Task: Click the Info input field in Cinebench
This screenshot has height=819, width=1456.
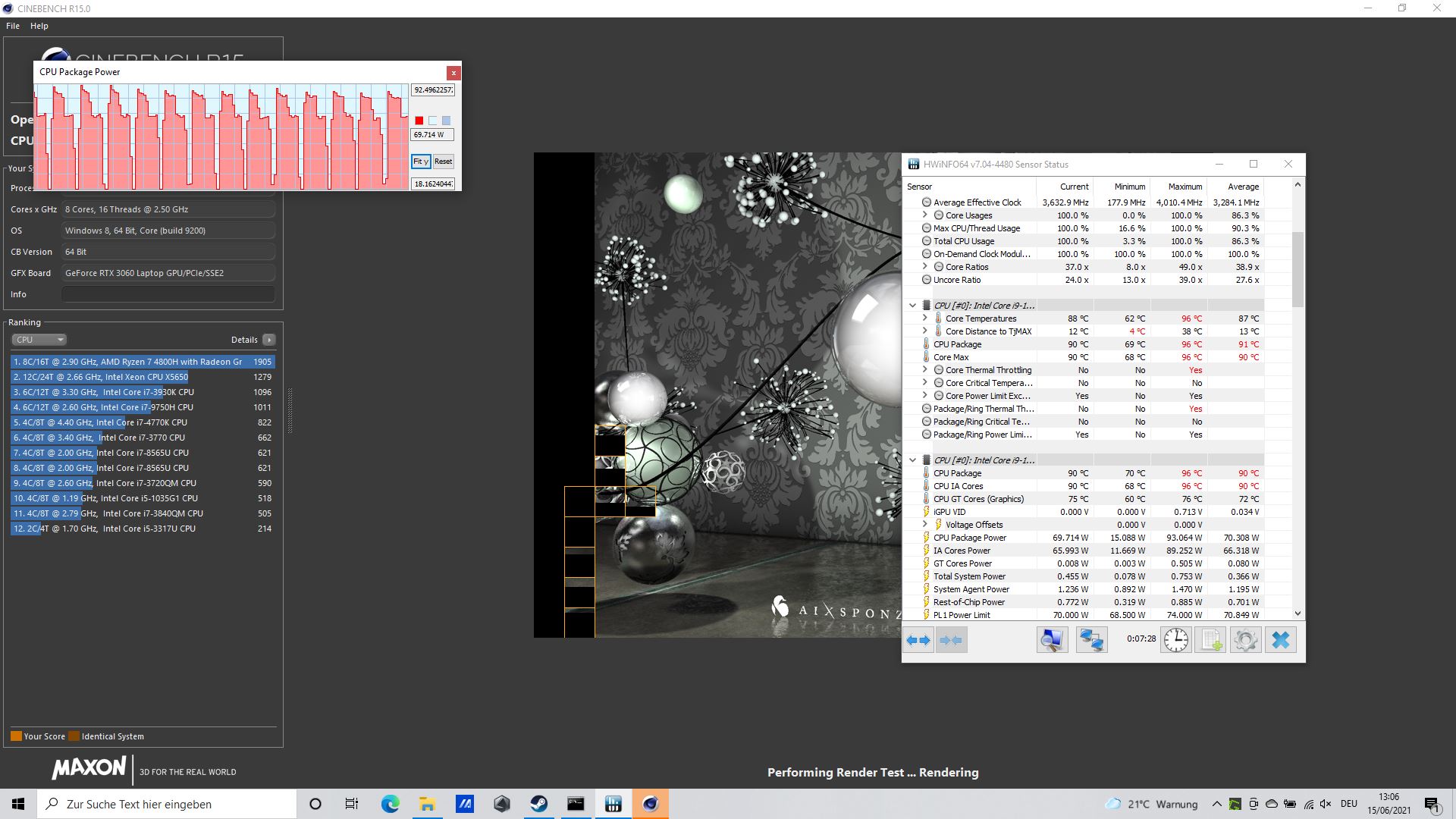Action: coord(168,294)
